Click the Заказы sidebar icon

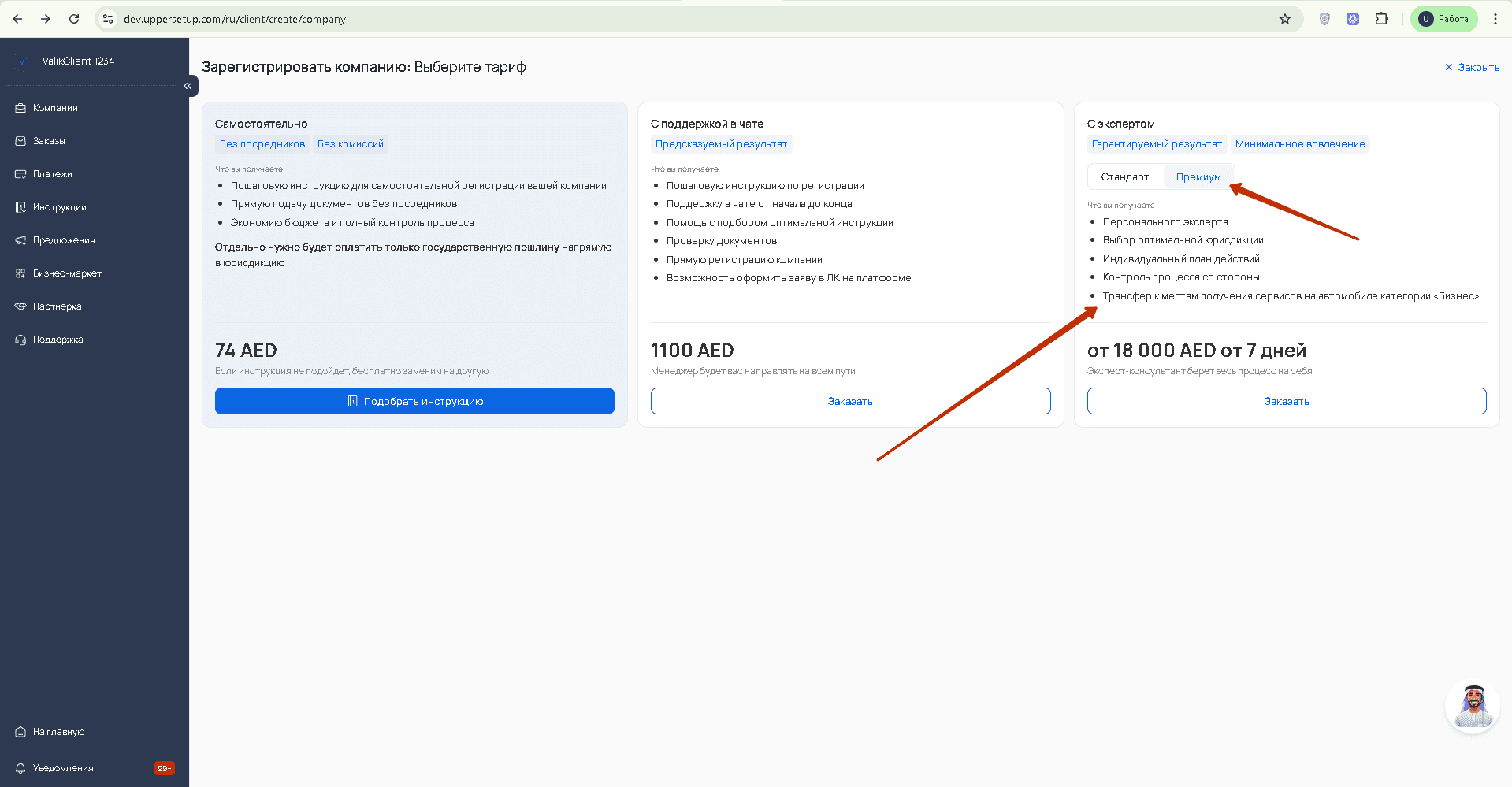(20, 141)
